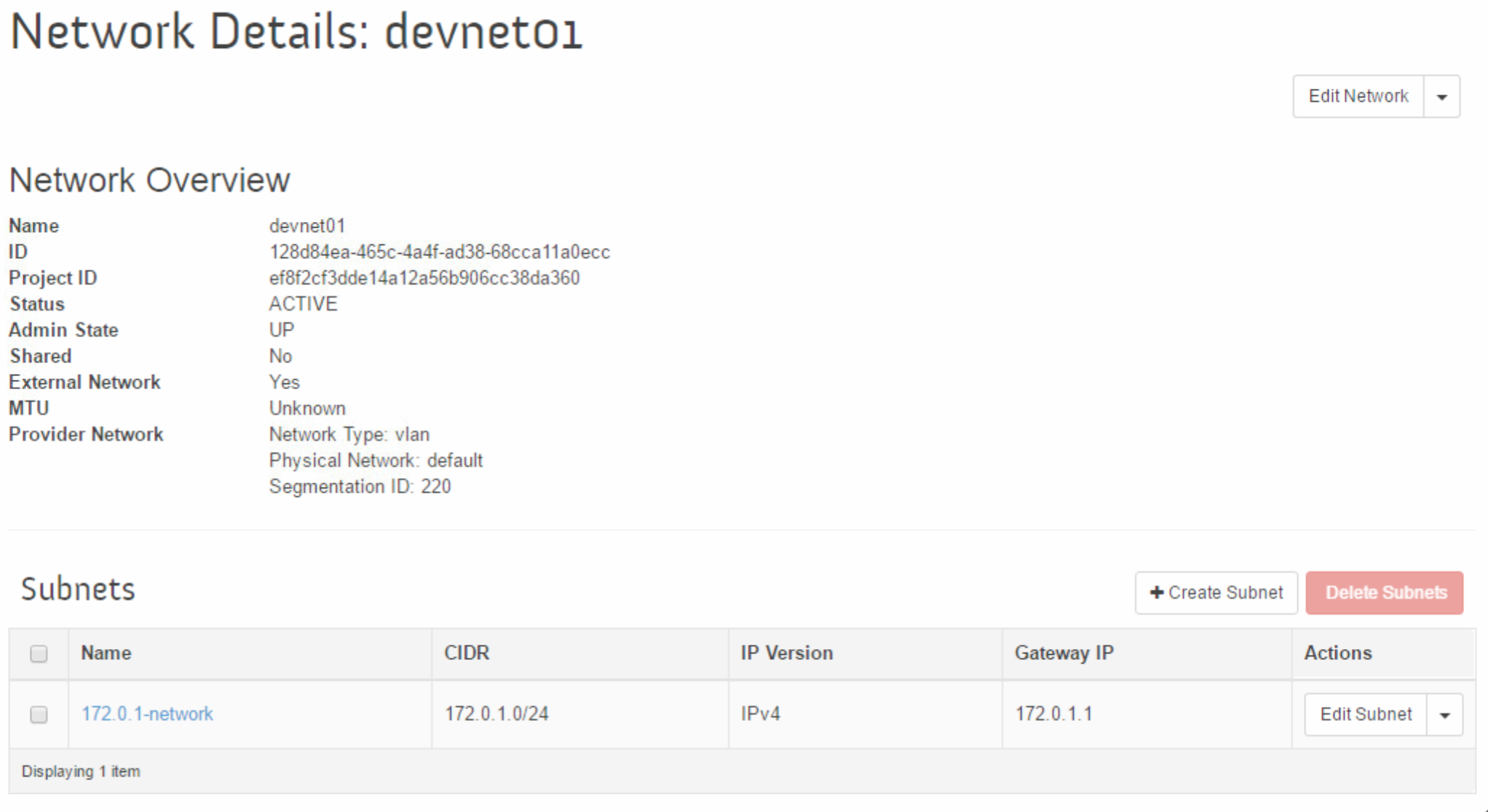Click the Network Overview heading
The height and width of the screenshot is (812, 1488).
[150, 180]
